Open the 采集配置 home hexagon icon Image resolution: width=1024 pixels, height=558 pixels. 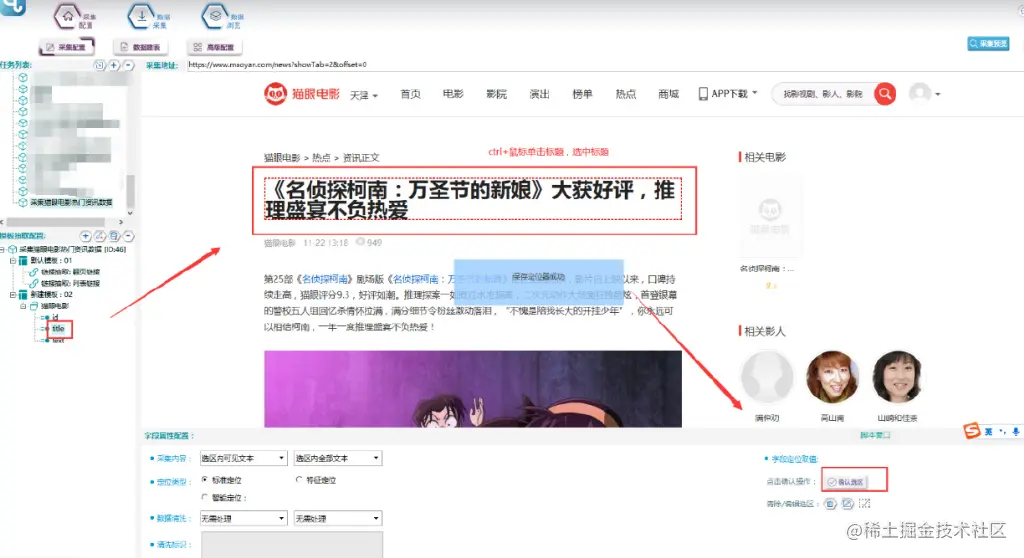coord(68,16)
